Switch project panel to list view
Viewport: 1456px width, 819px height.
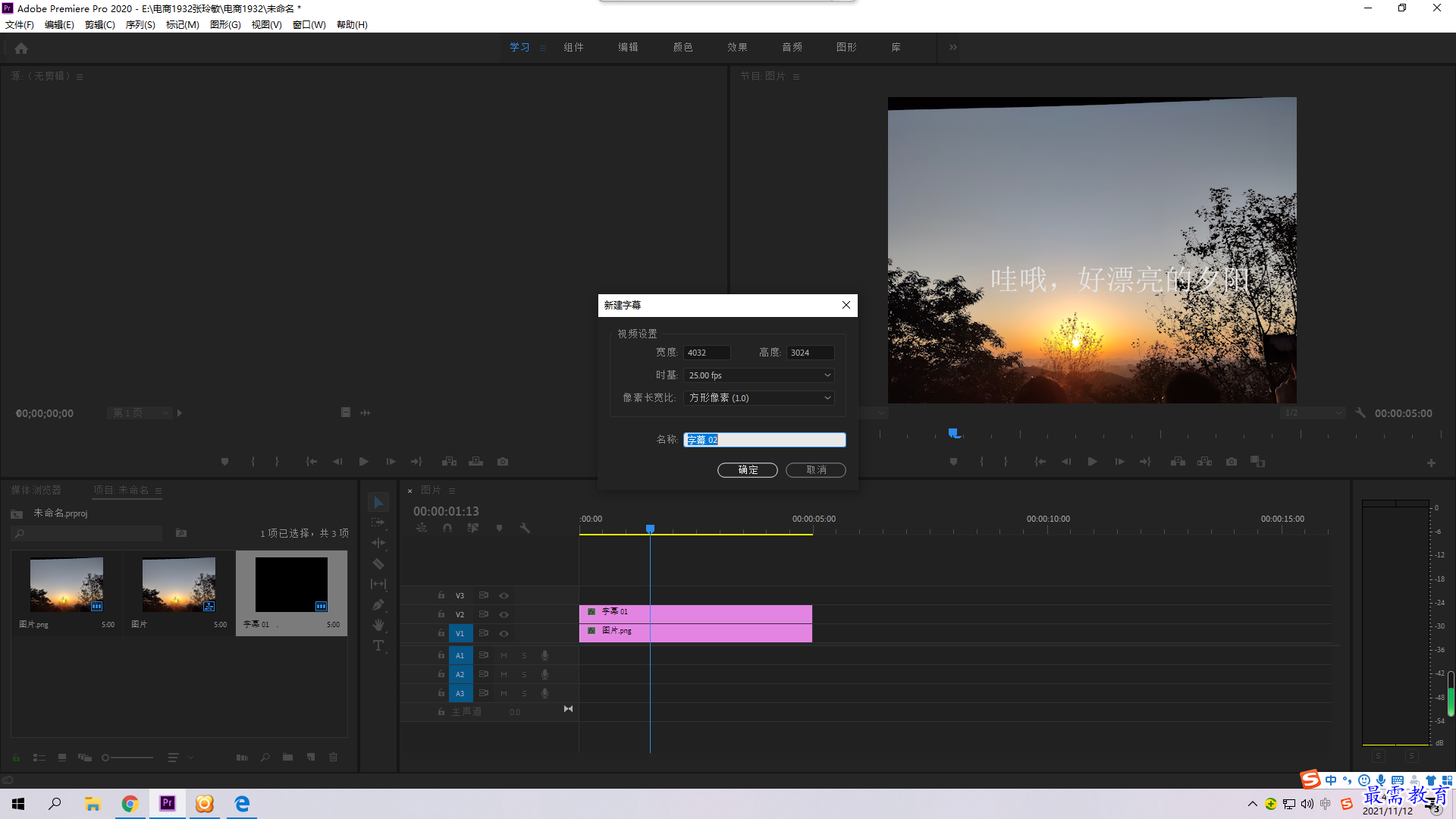point(39,758)
